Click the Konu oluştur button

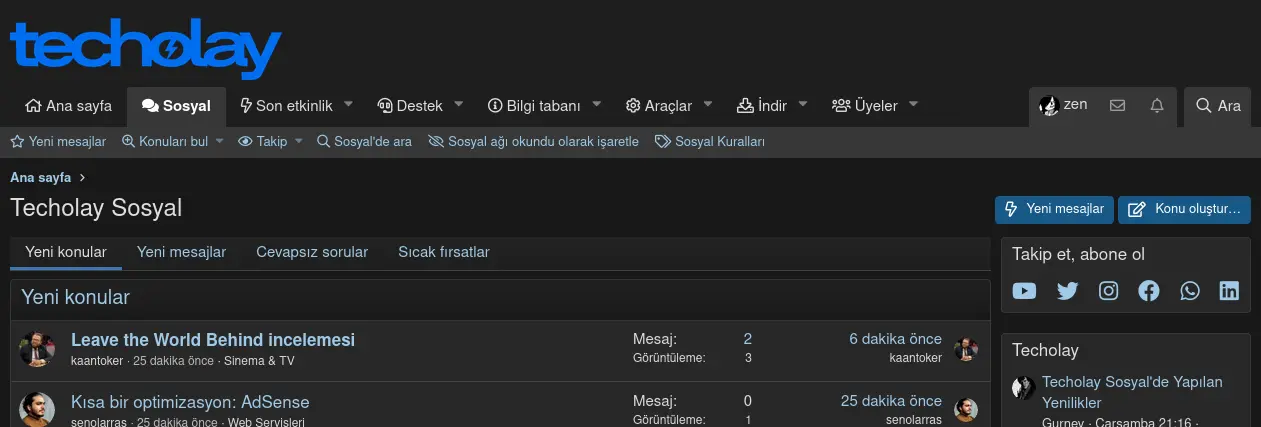[x=1184, y=209]
